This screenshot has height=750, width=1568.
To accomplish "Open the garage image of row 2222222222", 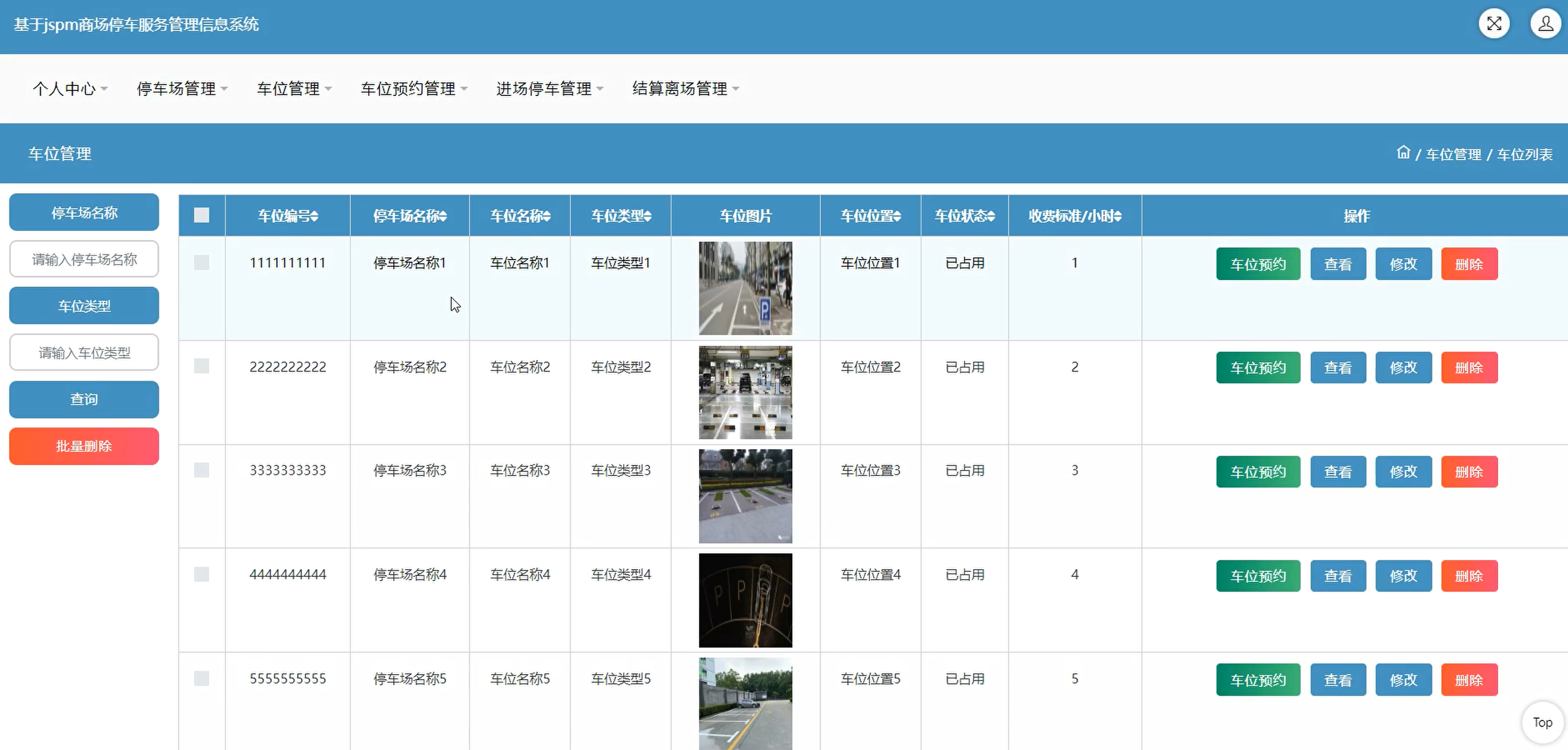I will click(x=746, y=392).
